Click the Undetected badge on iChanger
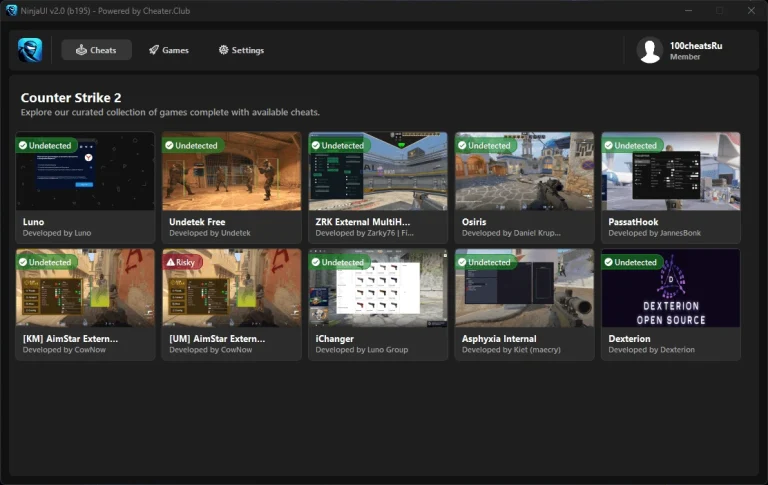The width and height of the screenshot is (768, 485). coord(339,262)
